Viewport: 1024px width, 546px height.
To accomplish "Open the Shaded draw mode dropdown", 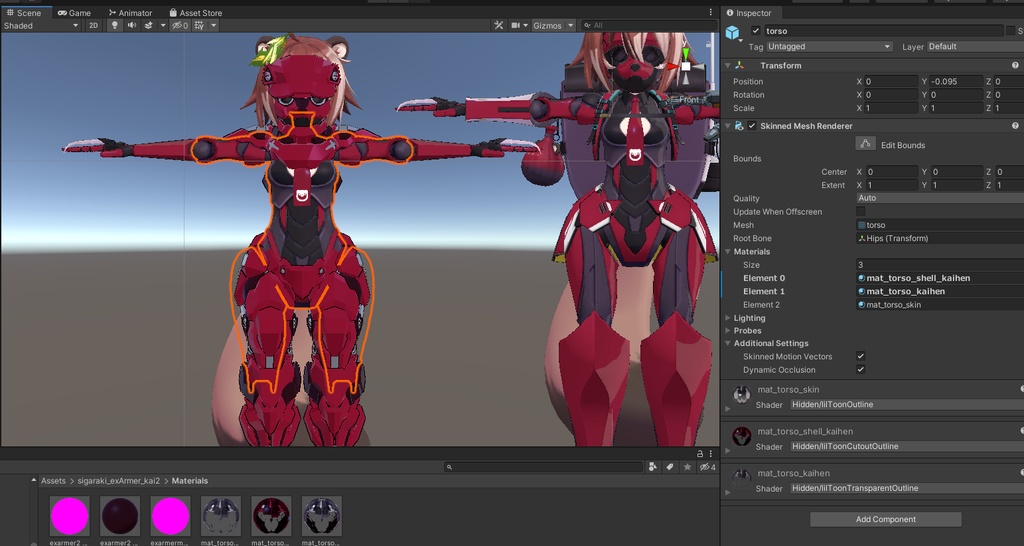I will [40, 25].
